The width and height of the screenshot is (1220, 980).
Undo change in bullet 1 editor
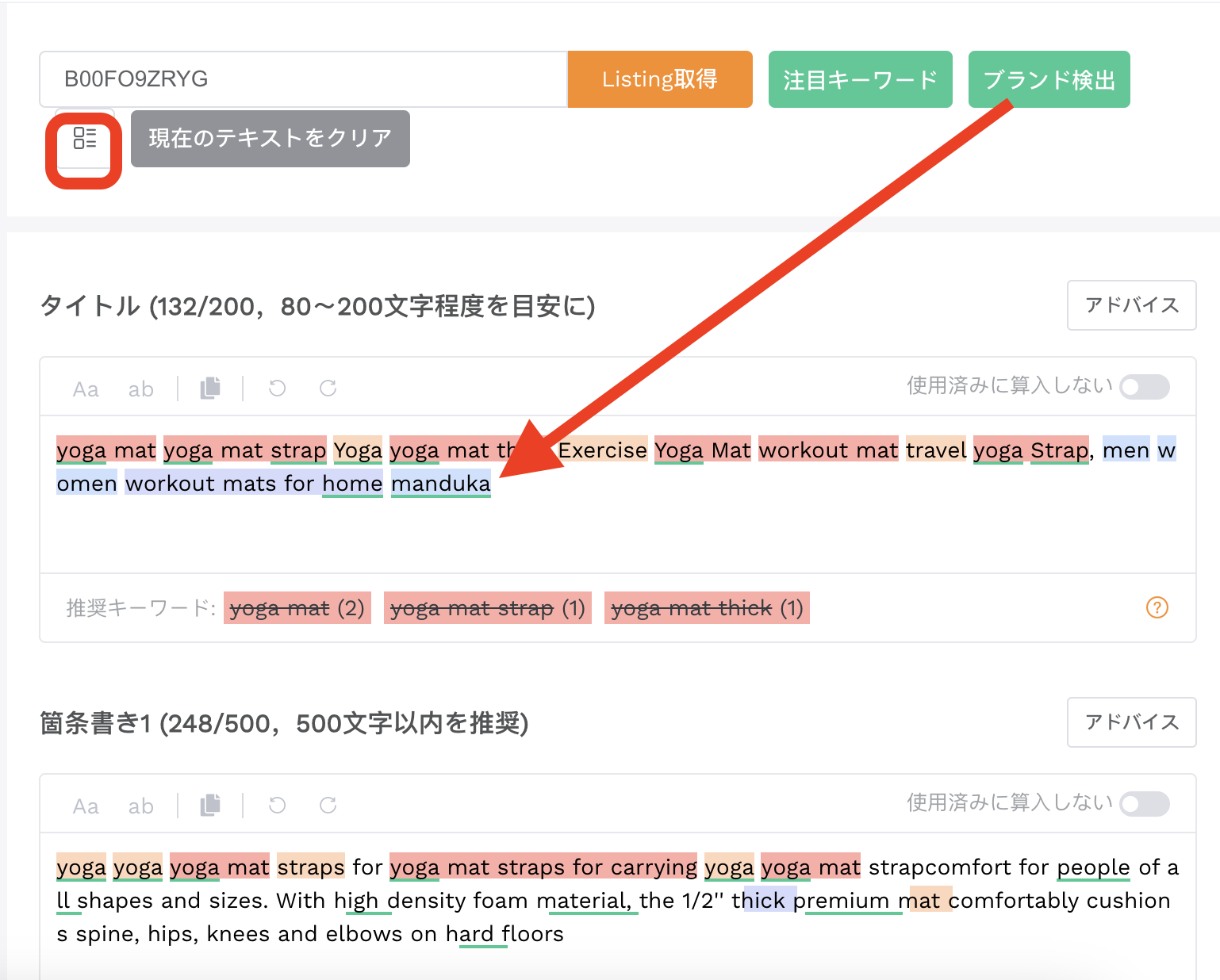pyautogui.click(x=277, y=805)
